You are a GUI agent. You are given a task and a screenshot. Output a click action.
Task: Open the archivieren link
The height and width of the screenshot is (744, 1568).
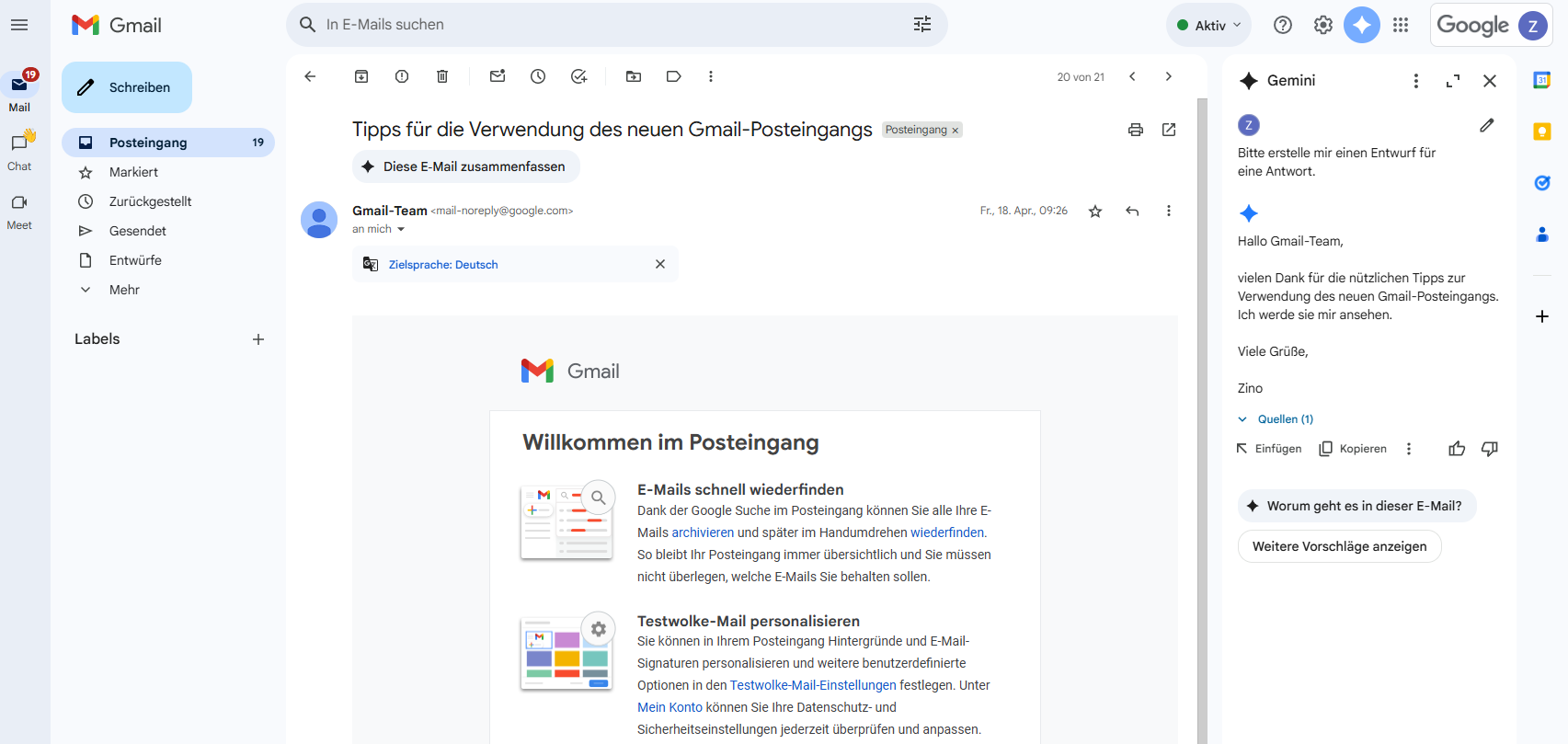pyautogui.click(x=703, y=532)
